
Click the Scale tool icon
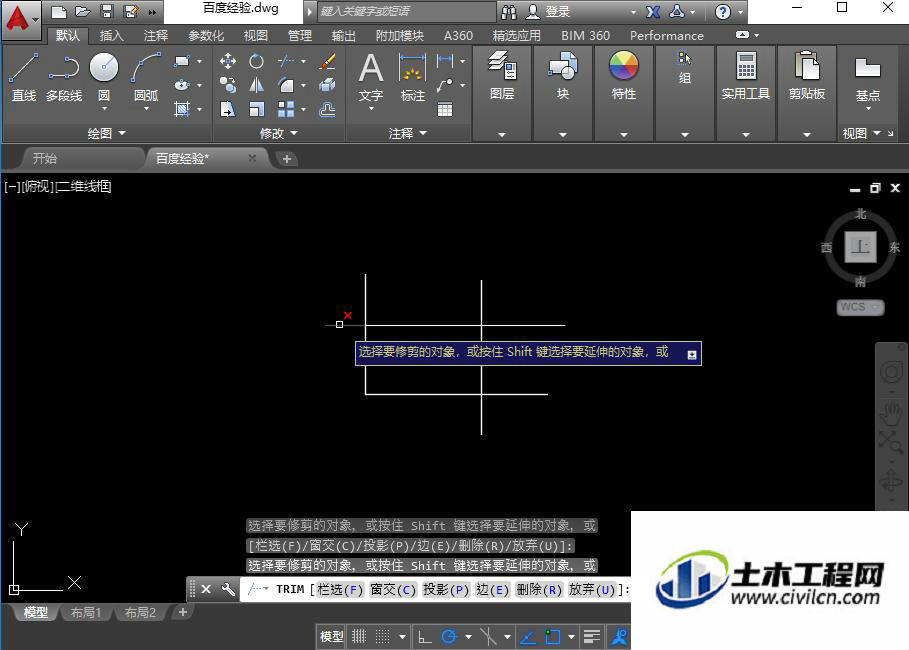pos(256,109)
